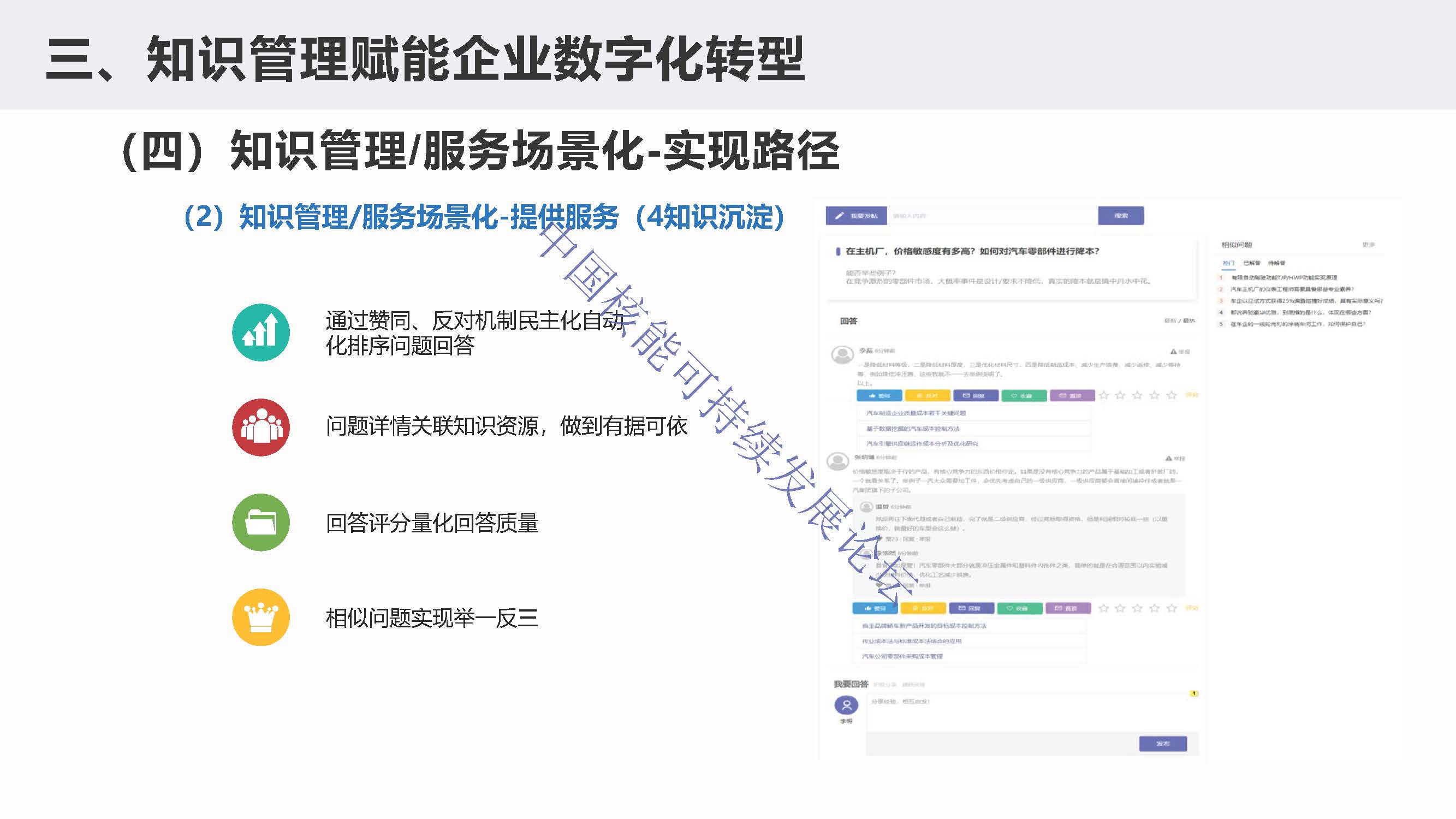Rate second answer with the first star

tap(1103, 608)
